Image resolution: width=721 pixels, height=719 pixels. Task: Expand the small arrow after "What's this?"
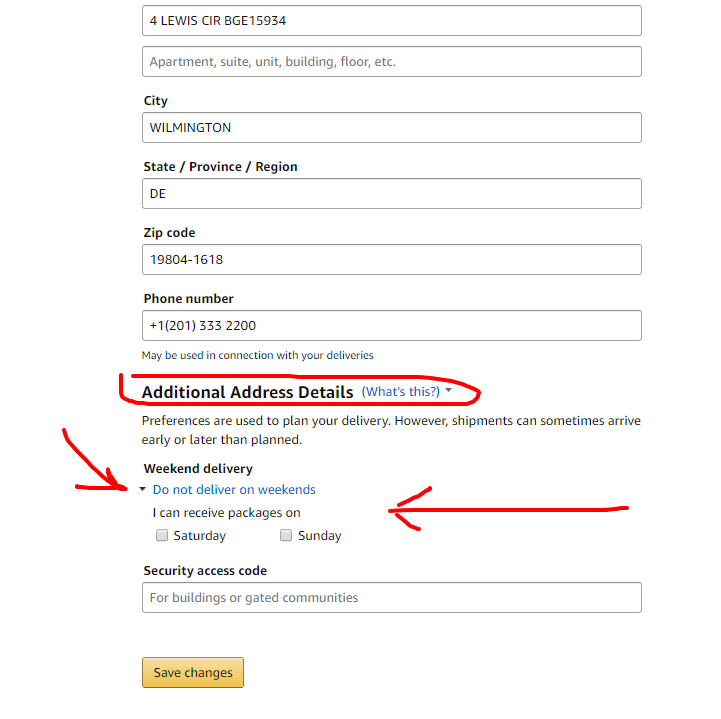[449, 391]
